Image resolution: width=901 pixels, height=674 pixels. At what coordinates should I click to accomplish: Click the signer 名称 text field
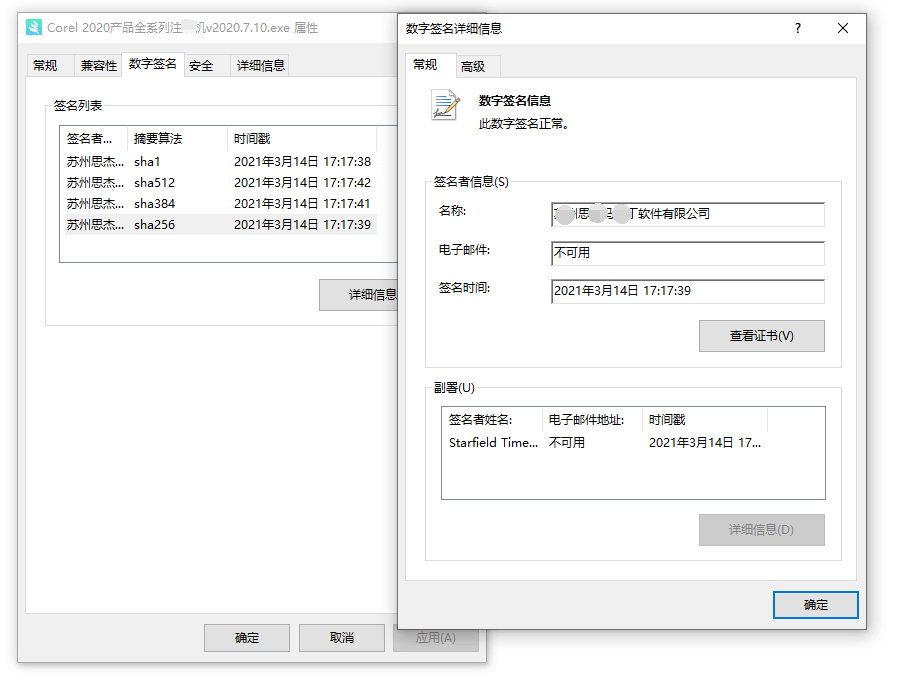[688, 214]
